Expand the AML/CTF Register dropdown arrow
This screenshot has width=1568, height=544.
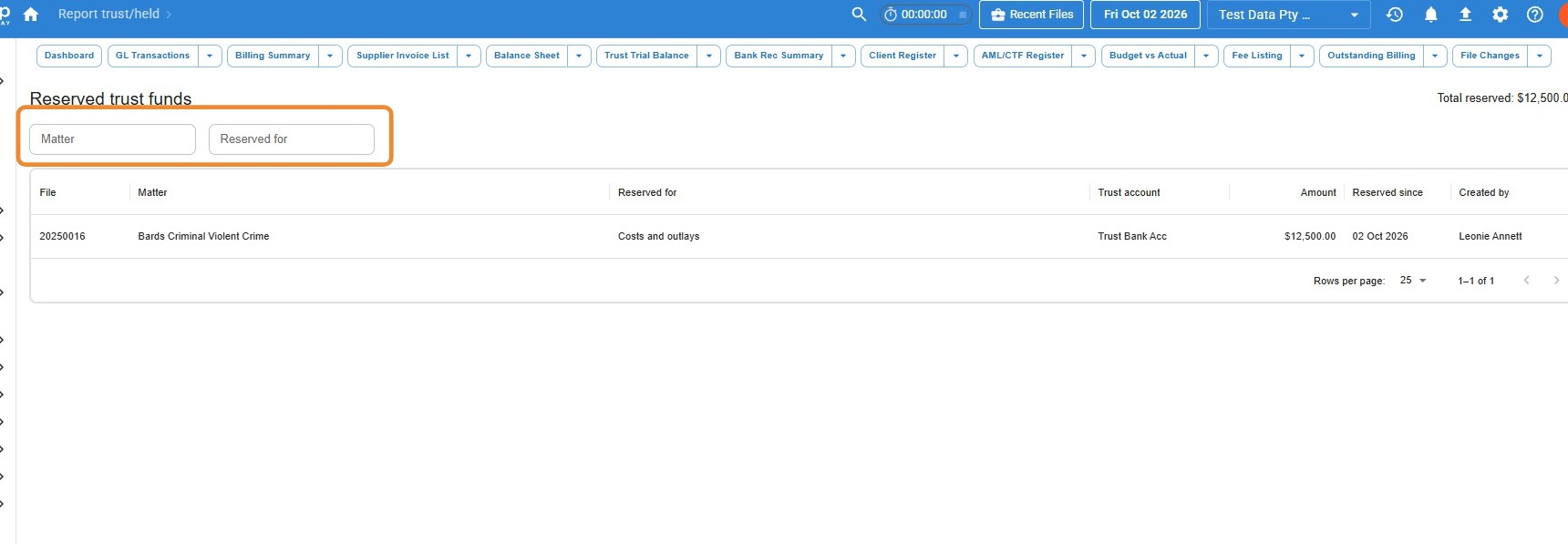click(1083, 56)
